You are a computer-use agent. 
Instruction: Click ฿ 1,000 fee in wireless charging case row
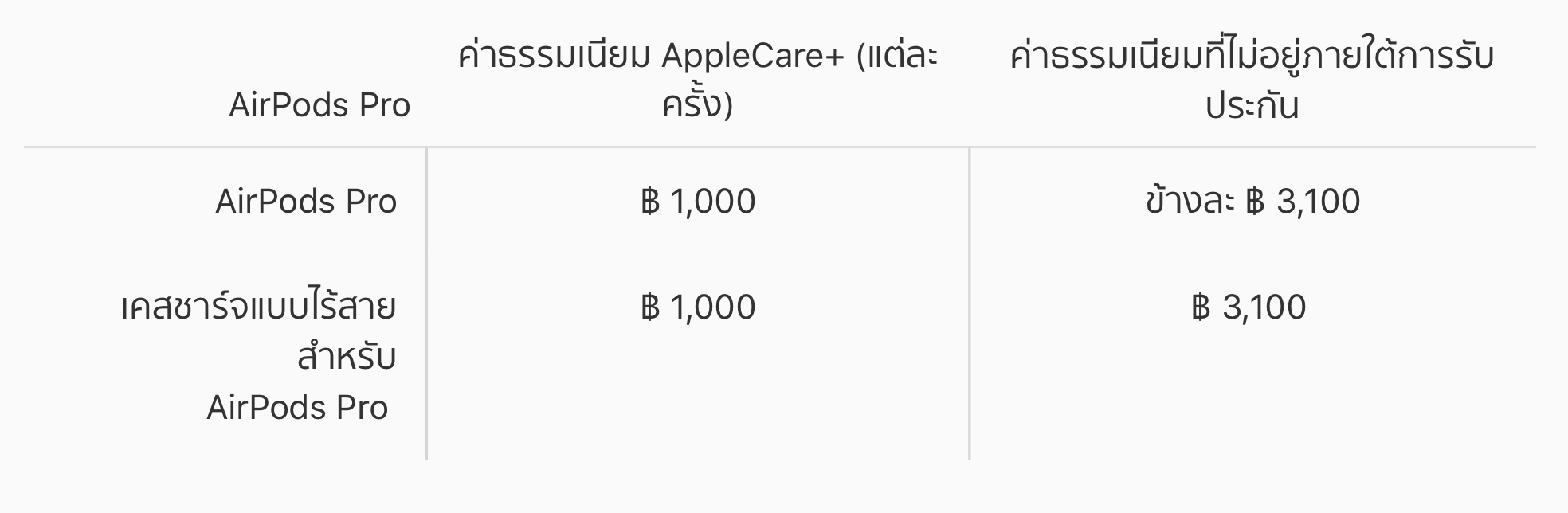[698, 307]
